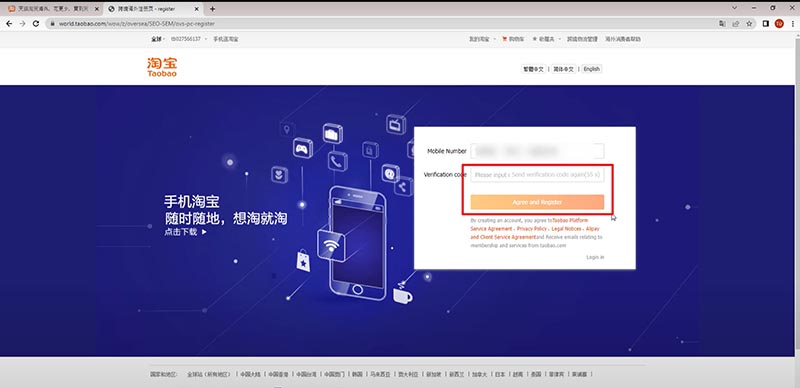Select 全球站 (所有地区) in footer
The image size is (800, 388).
coord(209,374)
